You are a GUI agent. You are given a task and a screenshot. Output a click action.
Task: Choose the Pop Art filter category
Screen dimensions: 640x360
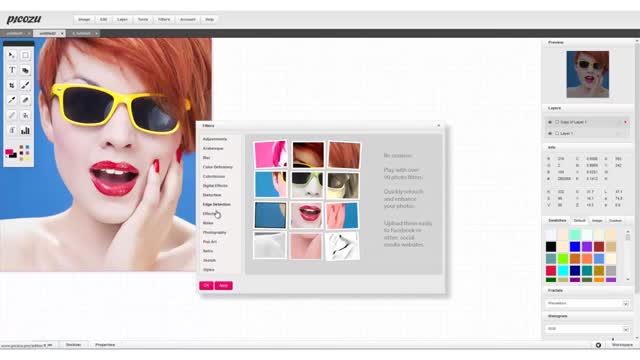210,242
